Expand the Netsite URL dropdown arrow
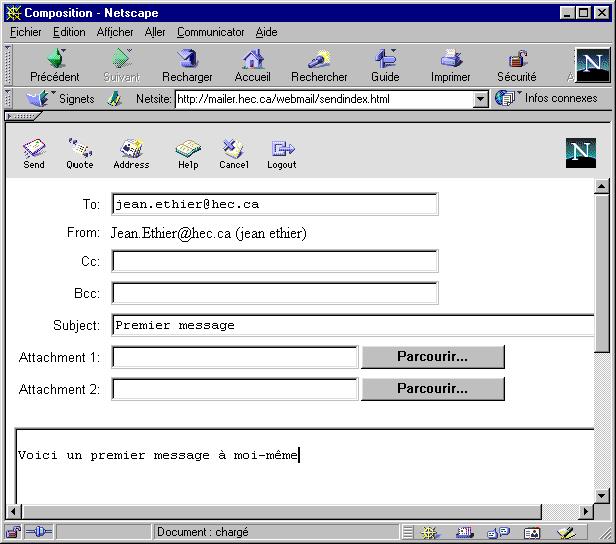 tap(480, 99)
